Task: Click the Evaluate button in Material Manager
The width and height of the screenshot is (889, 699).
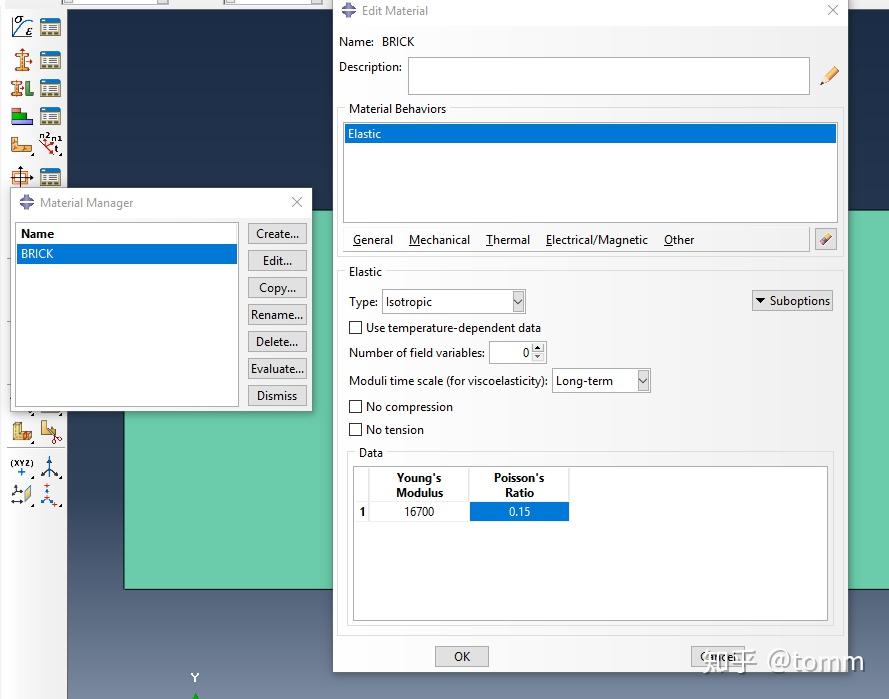Action: [x=277, y=368]
